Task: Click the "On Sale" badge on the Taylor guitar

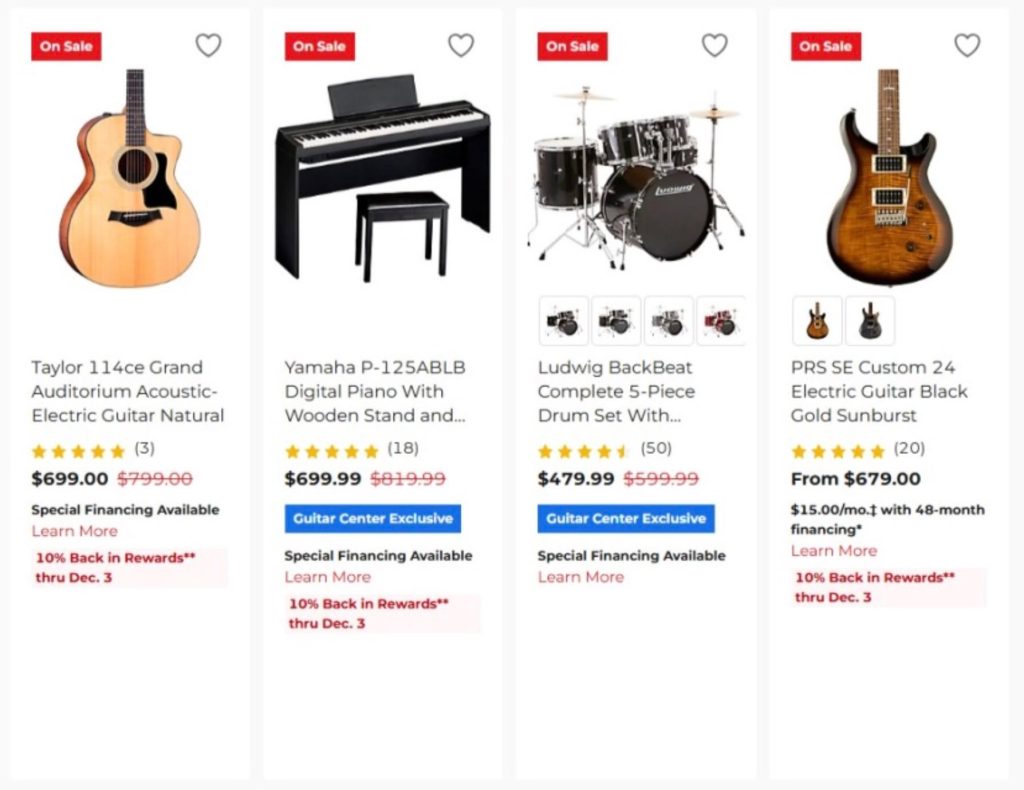Action: [66, 45]
